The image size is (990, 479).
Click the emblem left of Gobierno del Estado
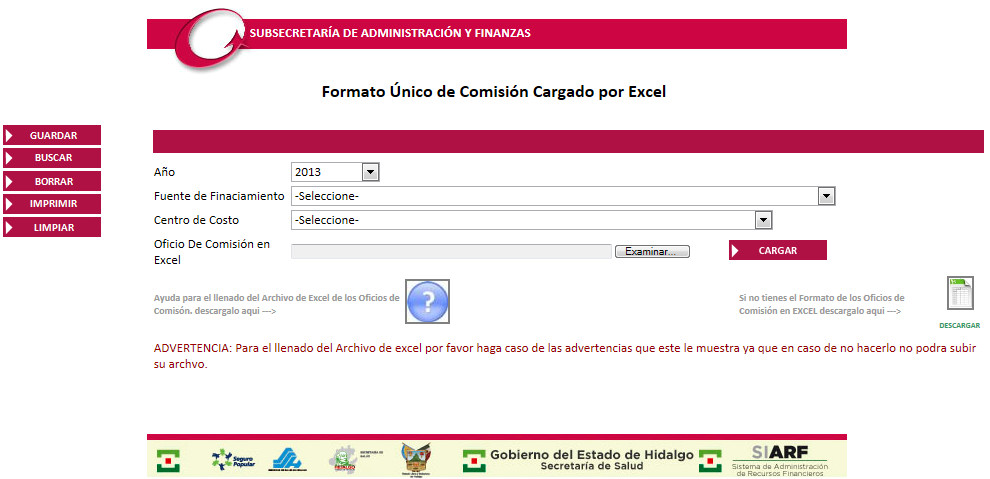pos(474,461)
